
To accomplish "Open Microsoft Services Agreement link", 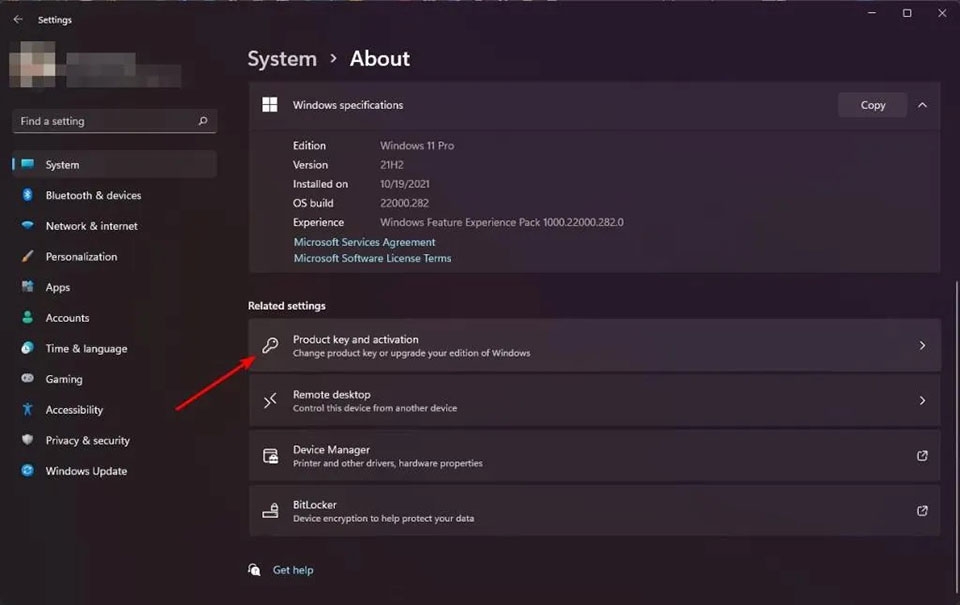I will coord(364,242).
